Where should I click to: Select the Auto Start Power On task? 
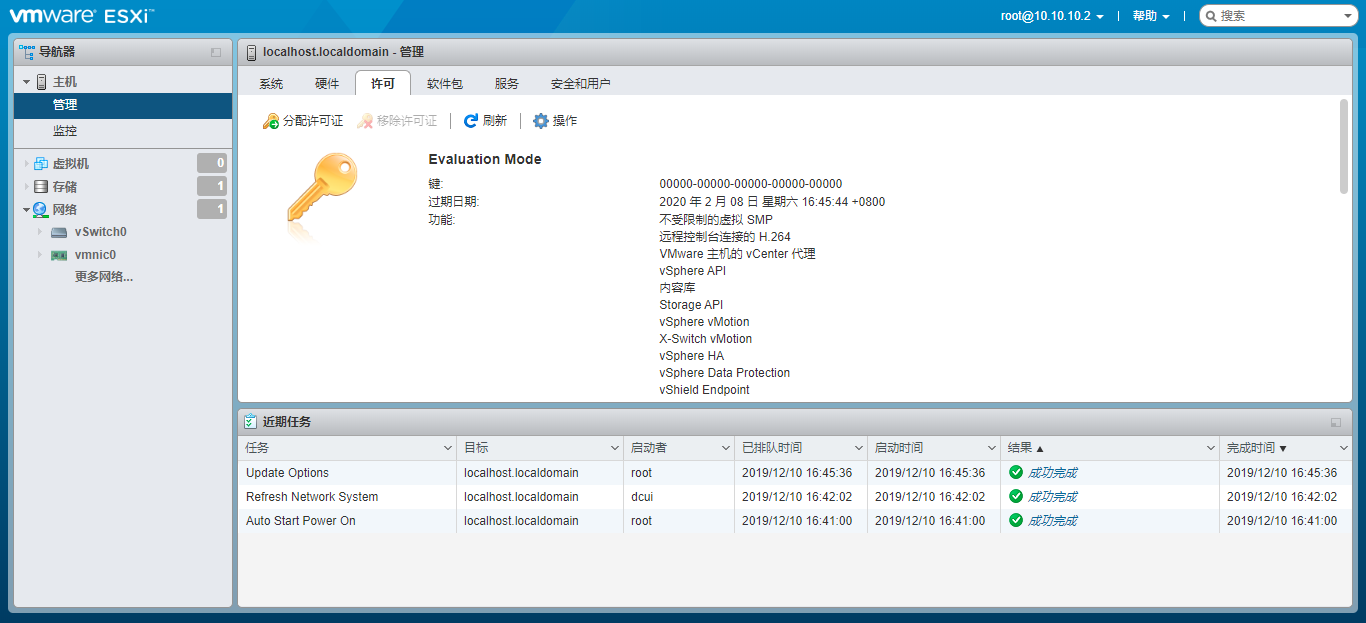tap(795, 521)
